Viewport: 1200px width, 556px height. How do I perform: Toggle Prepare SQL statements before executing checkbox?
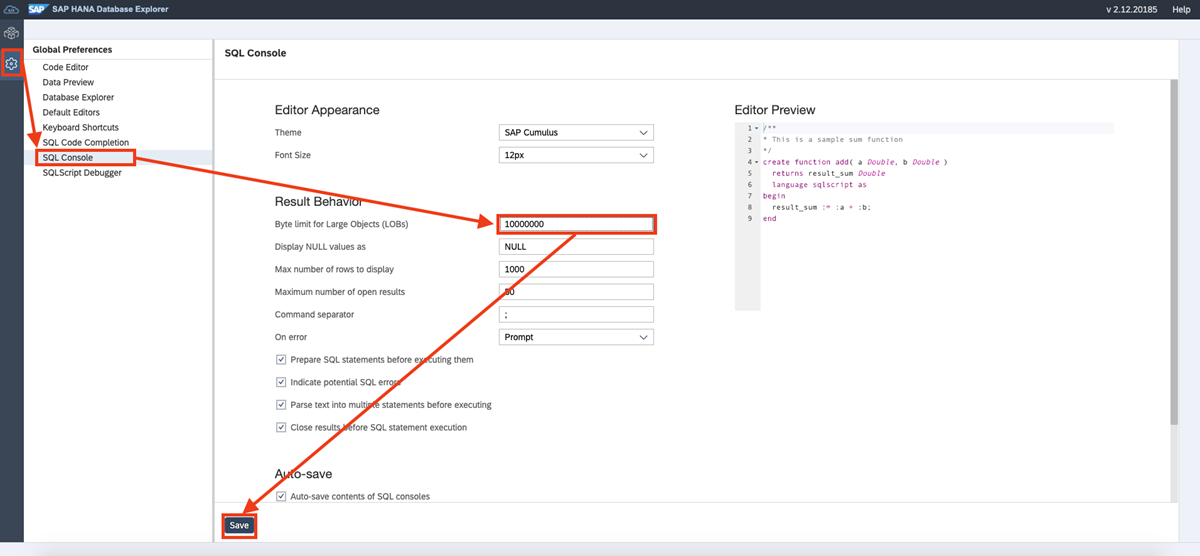tap(281, 360)
